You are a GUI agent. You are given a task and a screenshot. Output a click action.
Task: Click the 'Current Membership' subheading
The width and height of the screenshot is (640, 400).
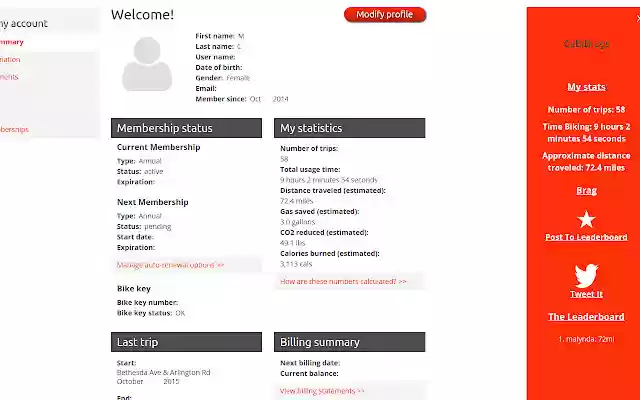click(158, 147)
